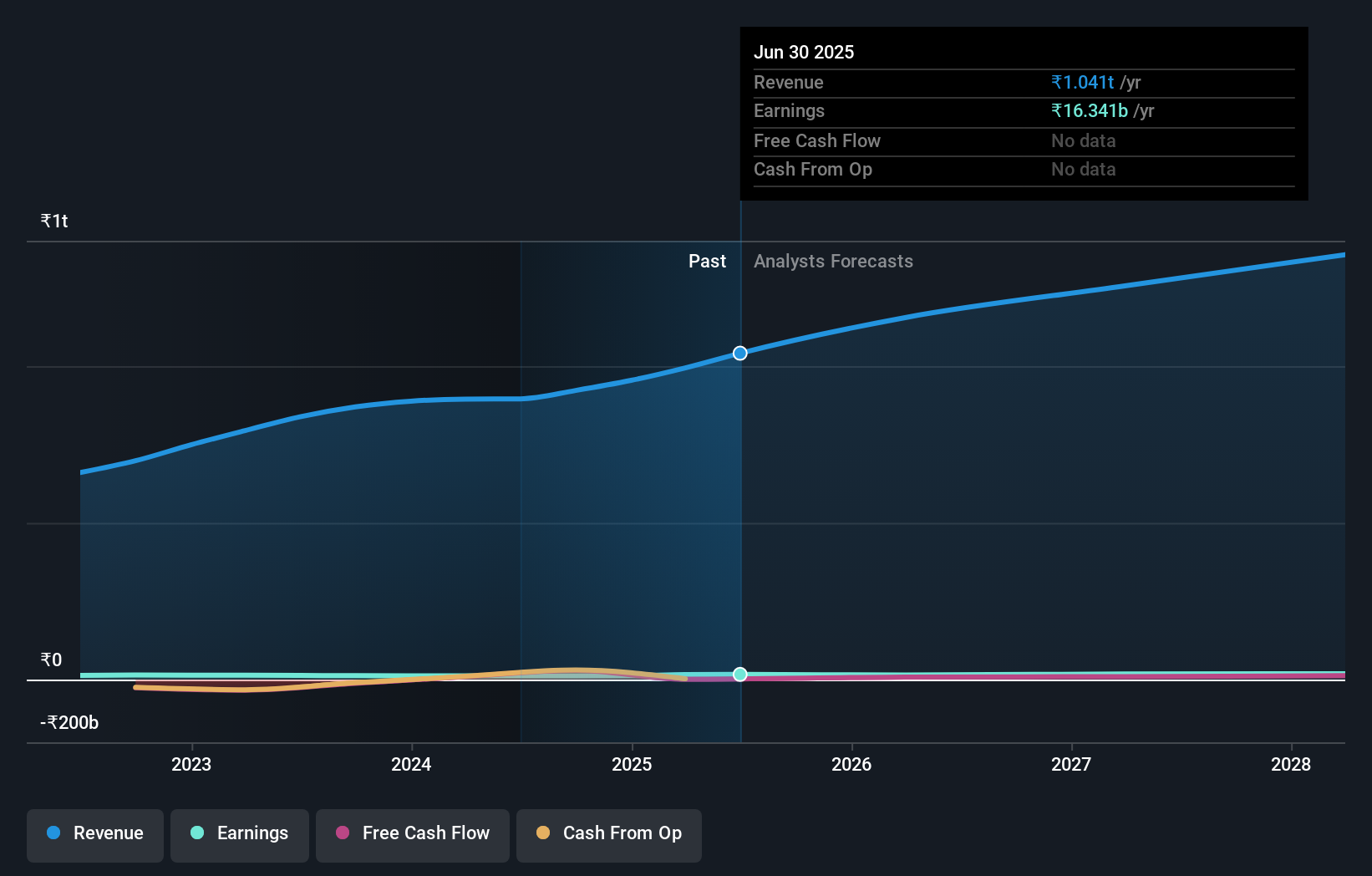The height and width of the screenshot is (876, 1372).
Task: Click the 2026 x-axis label
Action: click(851, 764)
